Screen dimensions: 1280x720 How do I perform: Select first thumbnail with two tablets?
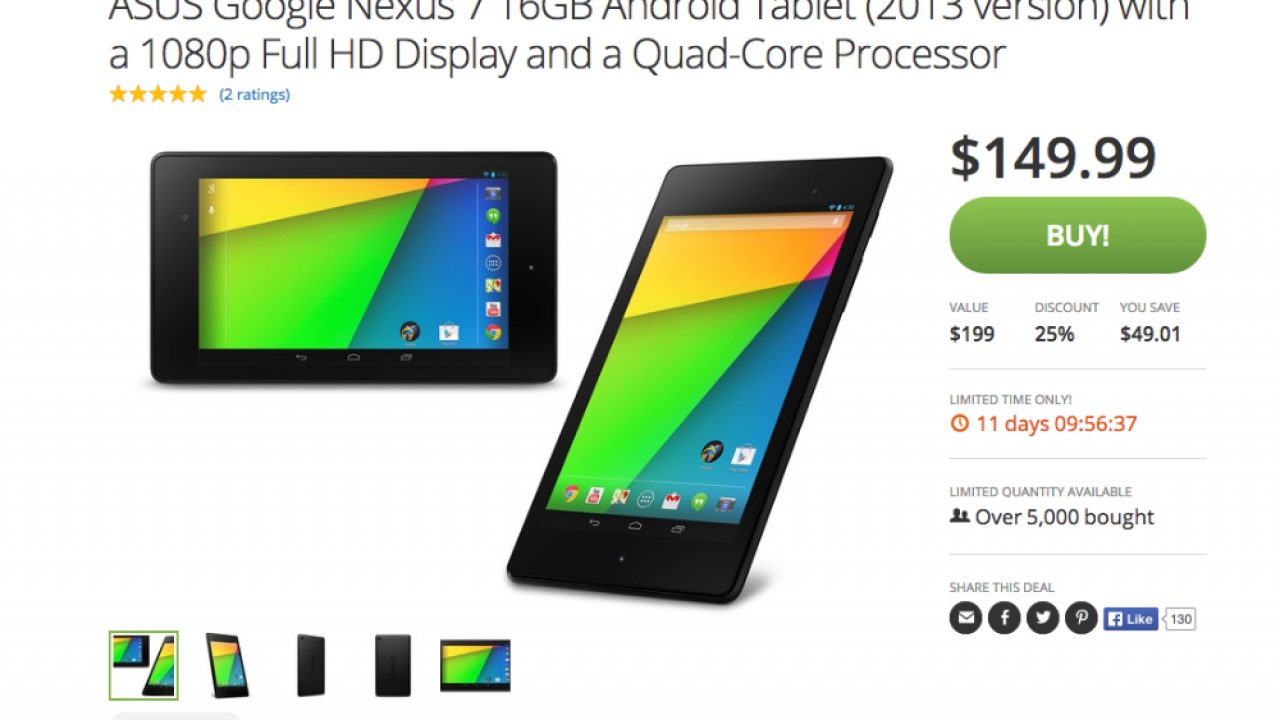point(144,665)
